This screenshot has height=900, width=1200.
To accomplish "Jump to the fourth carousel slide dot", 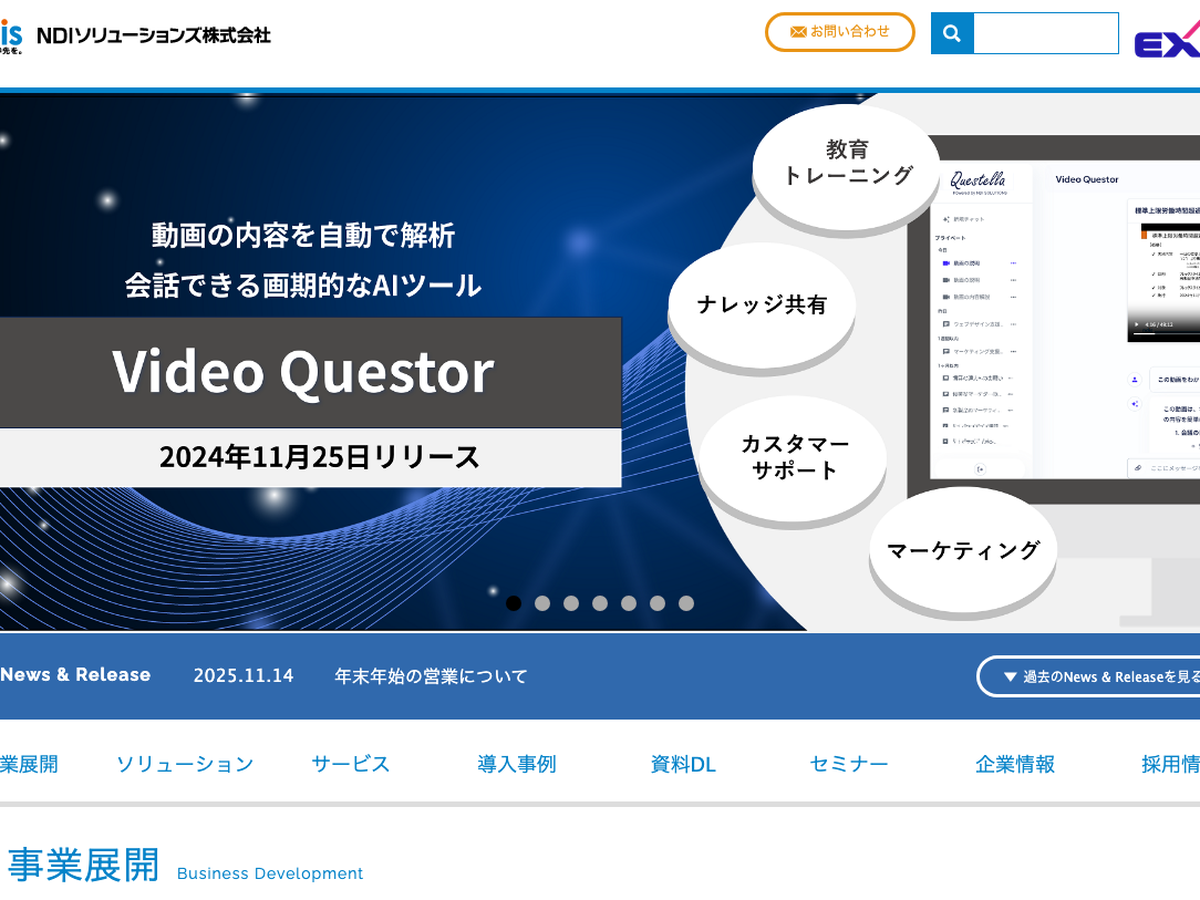I will tap(600, 603).
